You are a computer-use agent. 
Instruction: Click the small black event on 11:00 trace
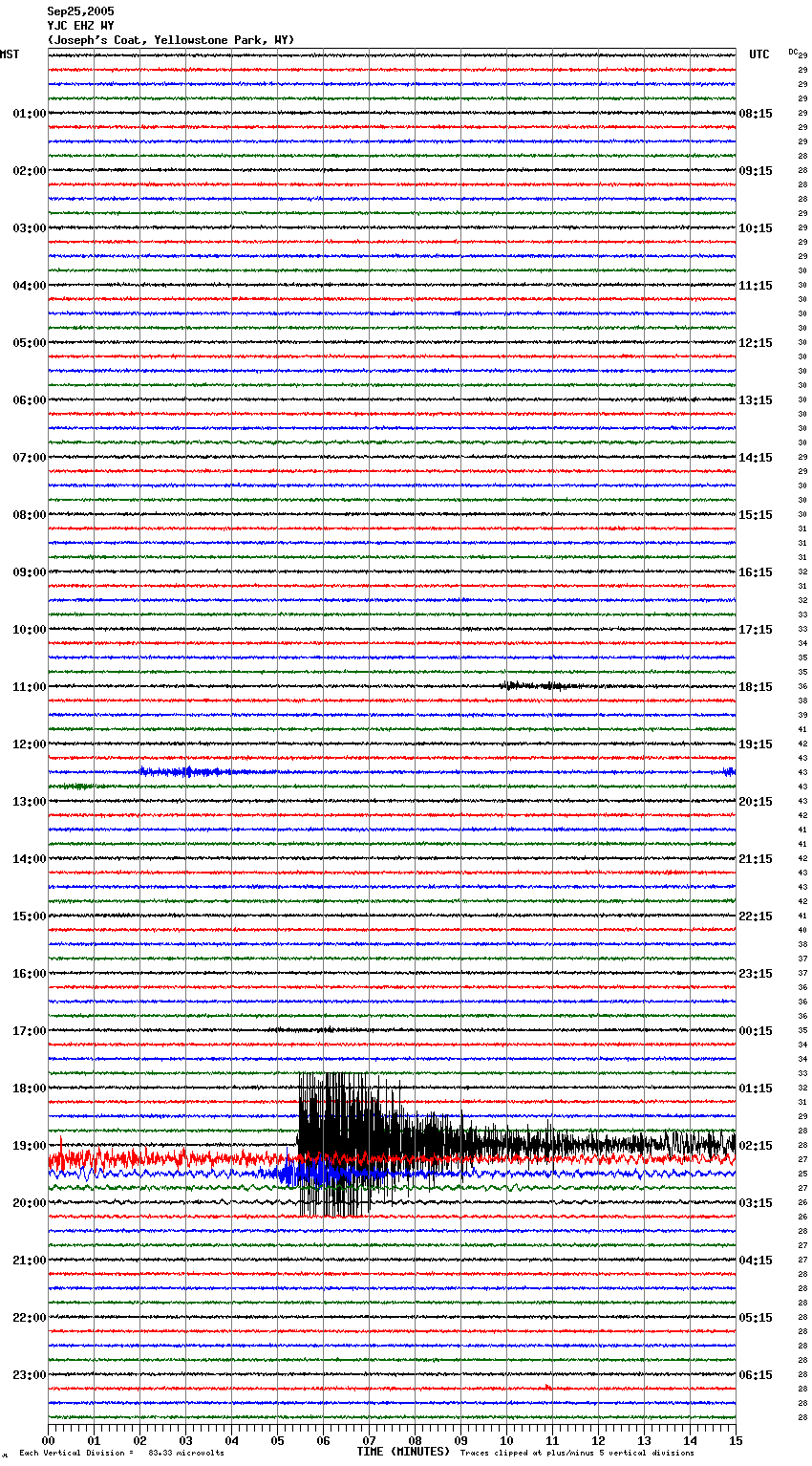pos(540,685)
